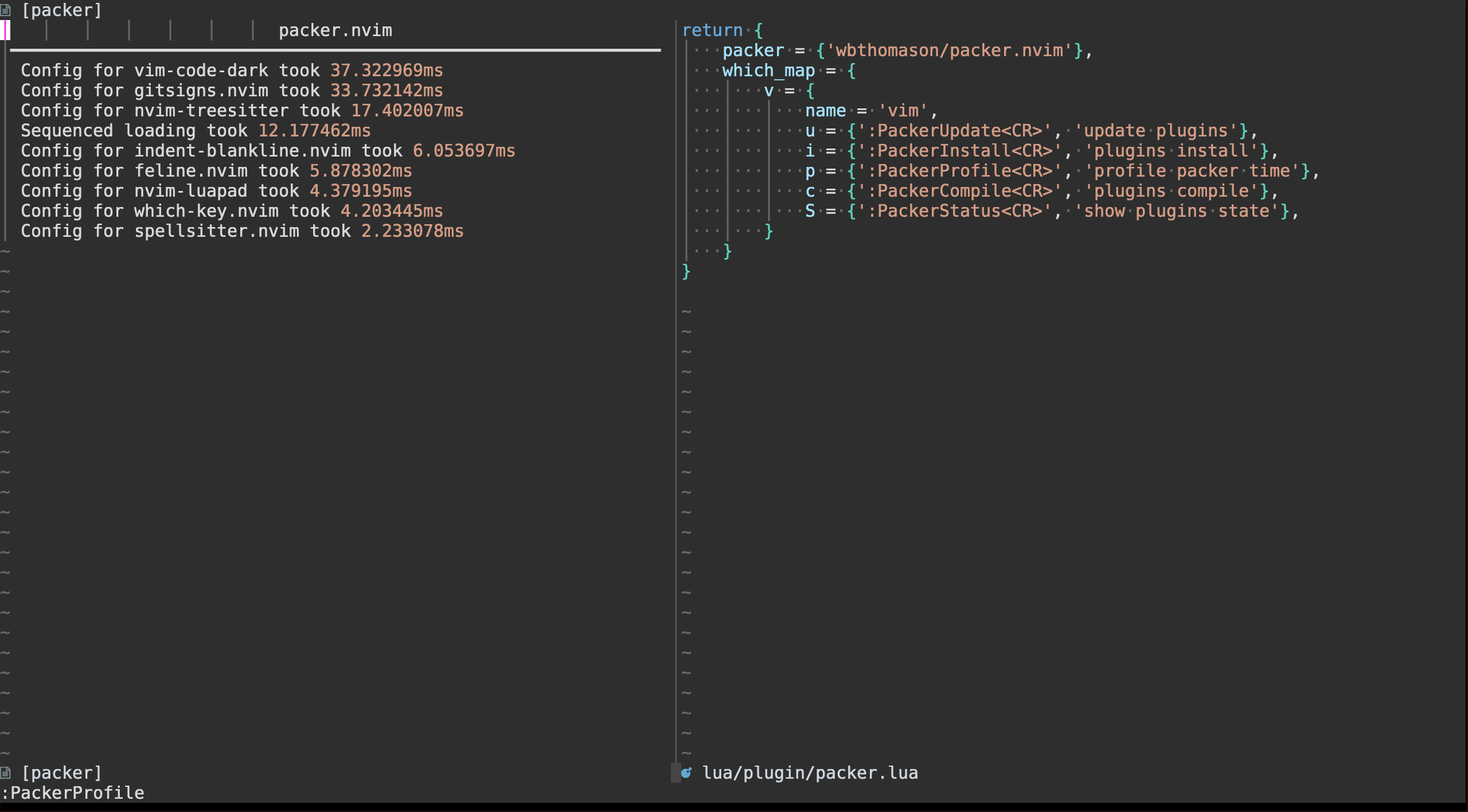Click the 6.053697ms value
1468x812 pixels.
coord(464,151)
